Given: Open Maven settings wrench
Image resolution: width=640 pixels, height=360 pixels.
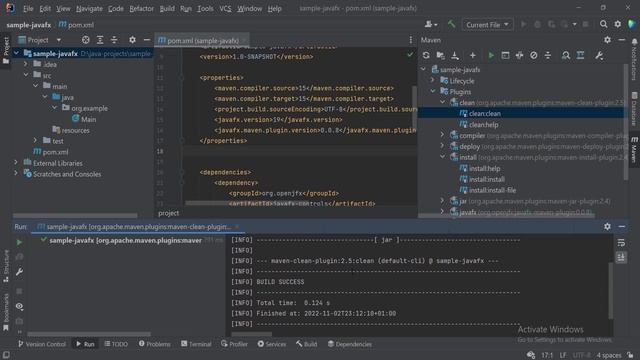Looking at the screenshot, I should pos(599,55).
